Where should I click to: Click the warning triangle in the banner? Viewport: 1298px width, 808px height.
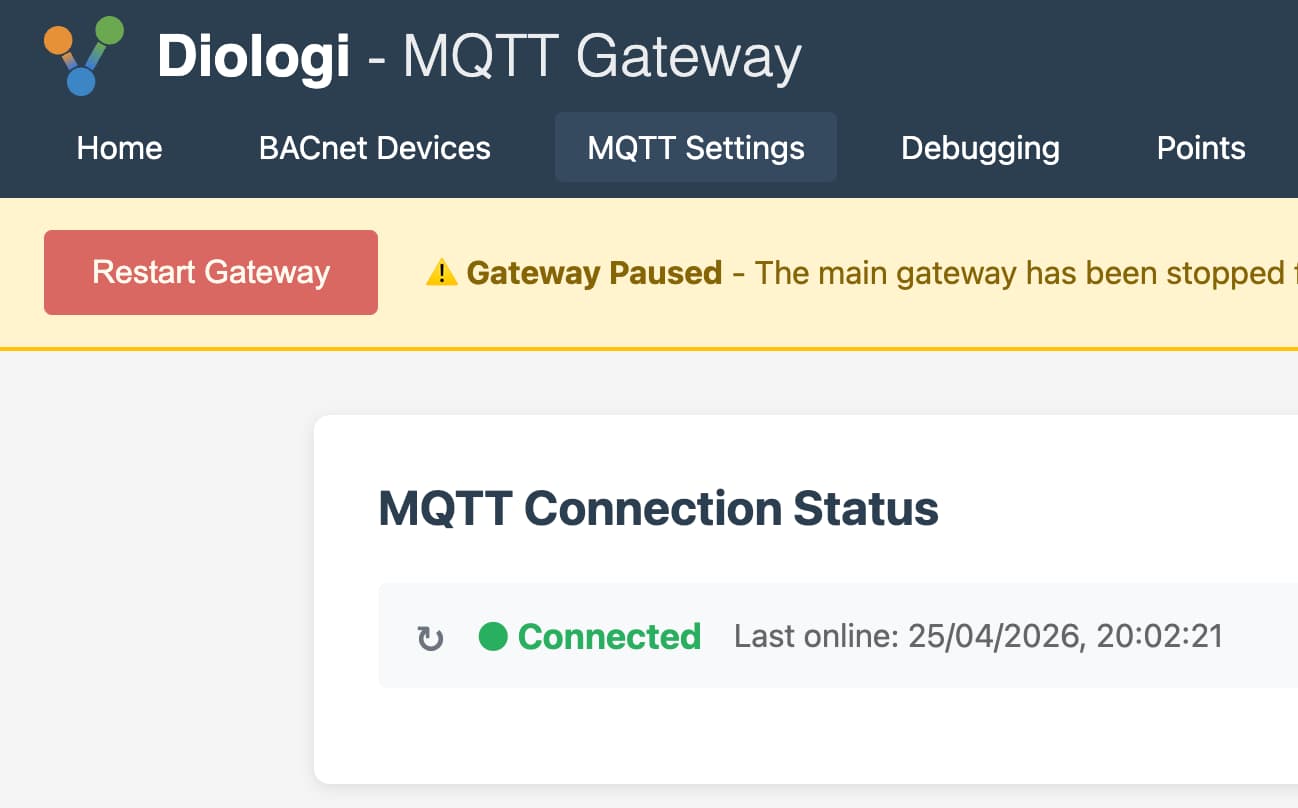coord(443,271)
